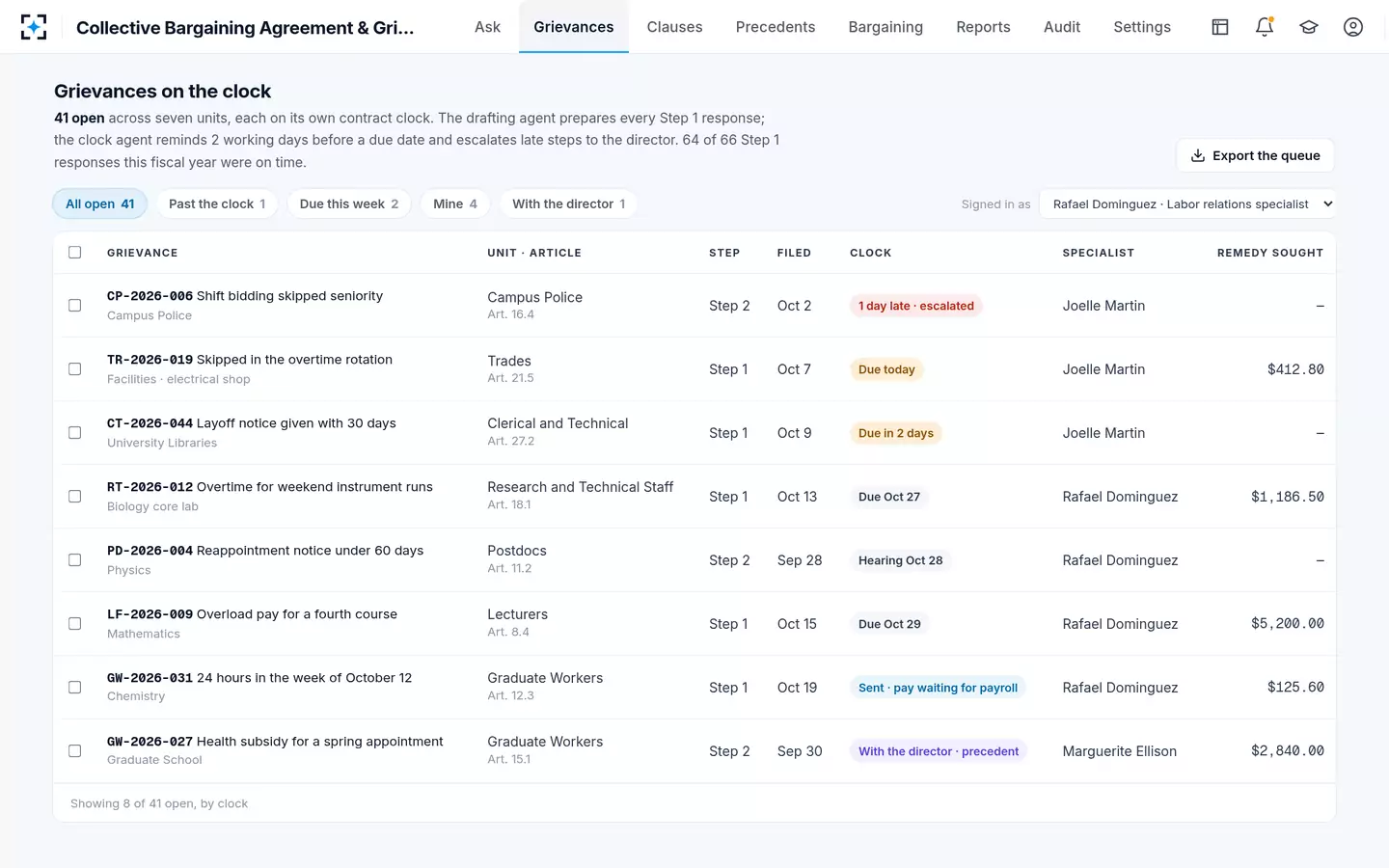Switch to the Bargaining tab
This screenshot has width=1389, height=868.
coord(885,27)
